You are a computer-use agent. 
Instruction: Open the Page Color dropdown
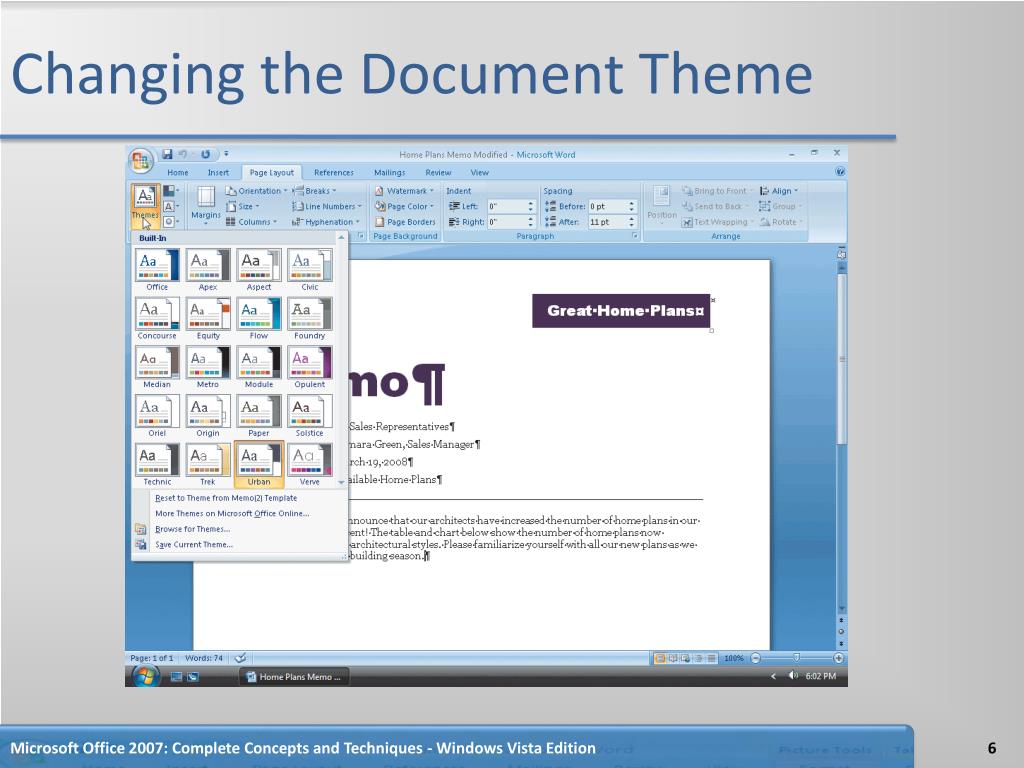(404, 206)
